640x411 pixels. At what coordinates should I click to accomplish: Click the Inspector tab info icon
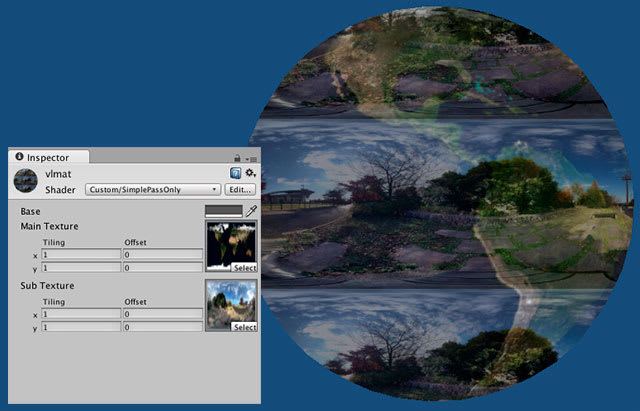19,157
